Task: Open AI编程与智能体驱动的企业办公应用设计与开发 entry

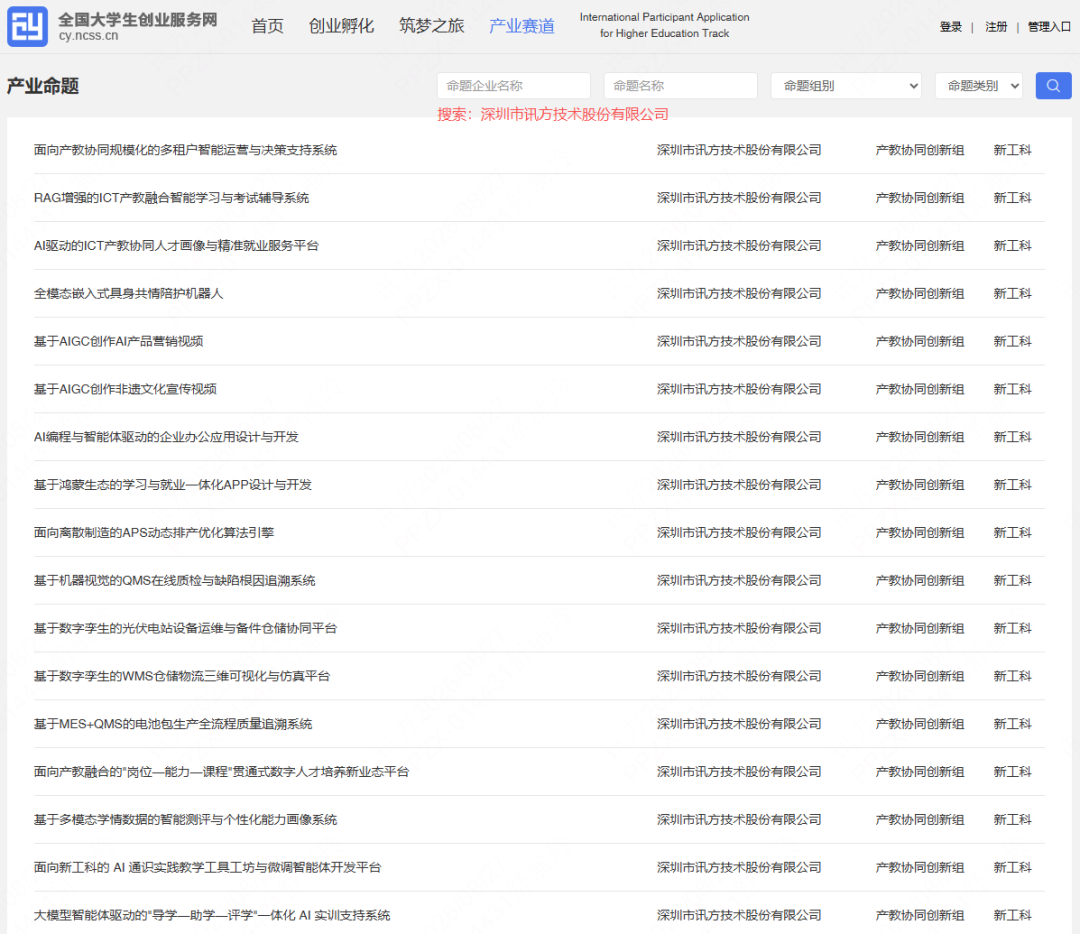Action: [166, 437]
